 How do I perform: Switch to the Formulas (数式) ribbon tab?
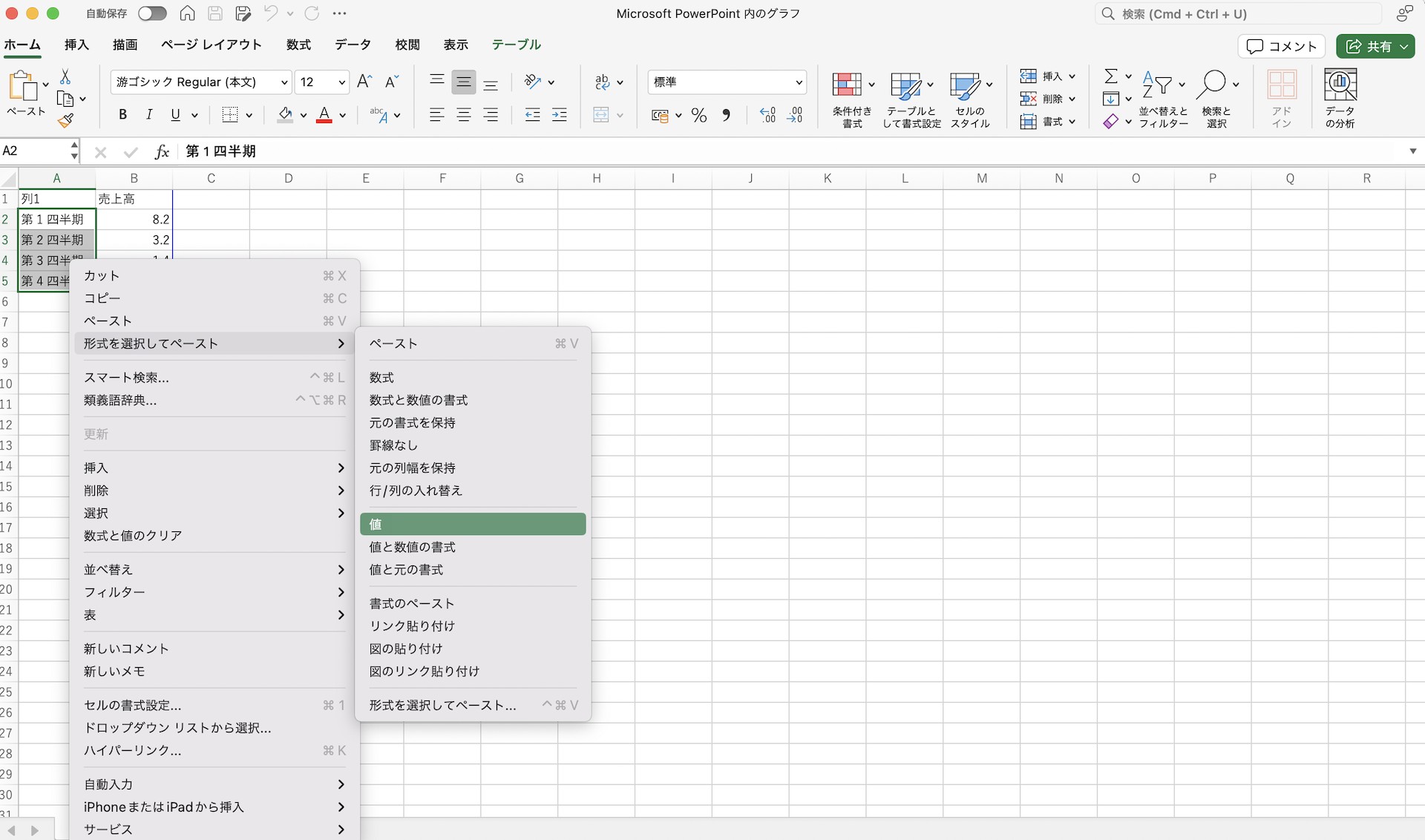298,45
